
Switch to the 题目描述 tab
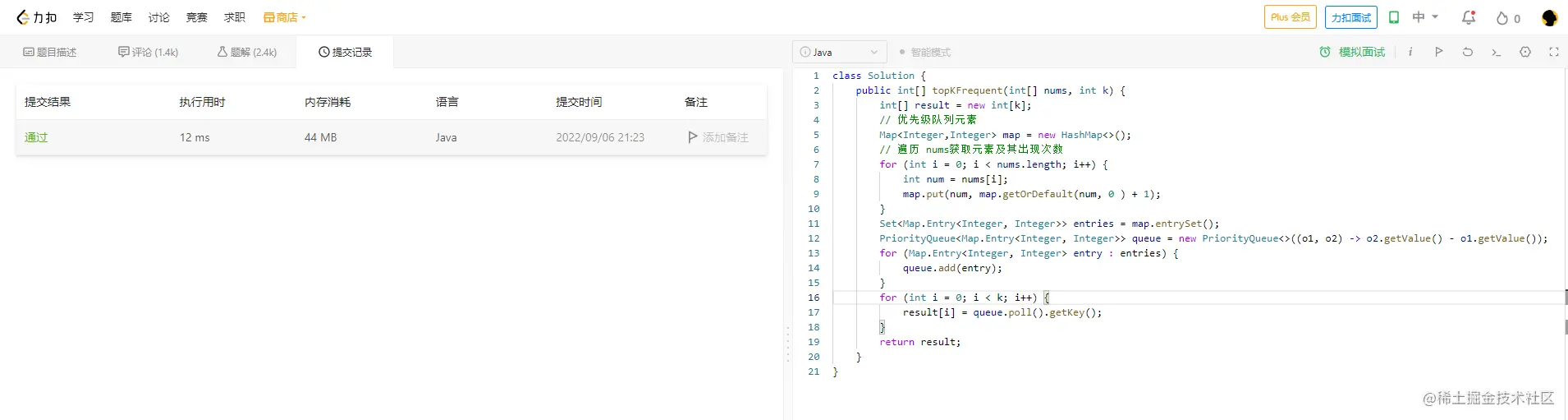click(50, 52)
